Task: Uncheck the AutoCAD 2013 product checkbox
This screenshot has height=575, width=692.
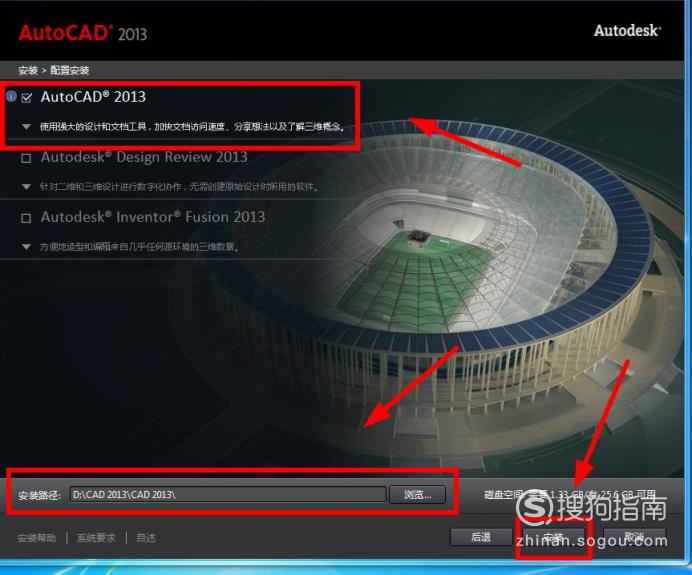Action: (26, 98)
